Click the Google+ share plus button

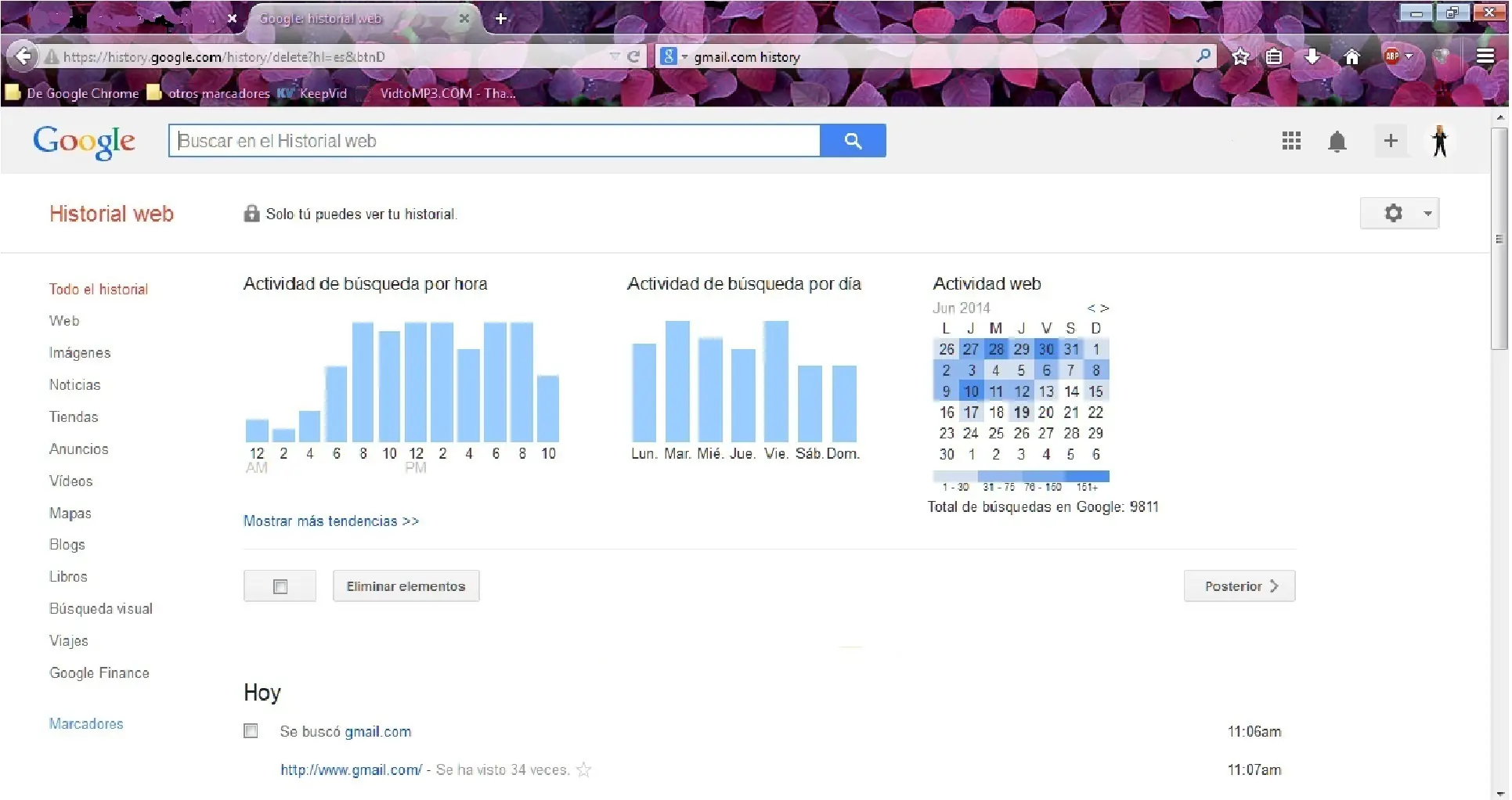click(x=1391, y=141)
